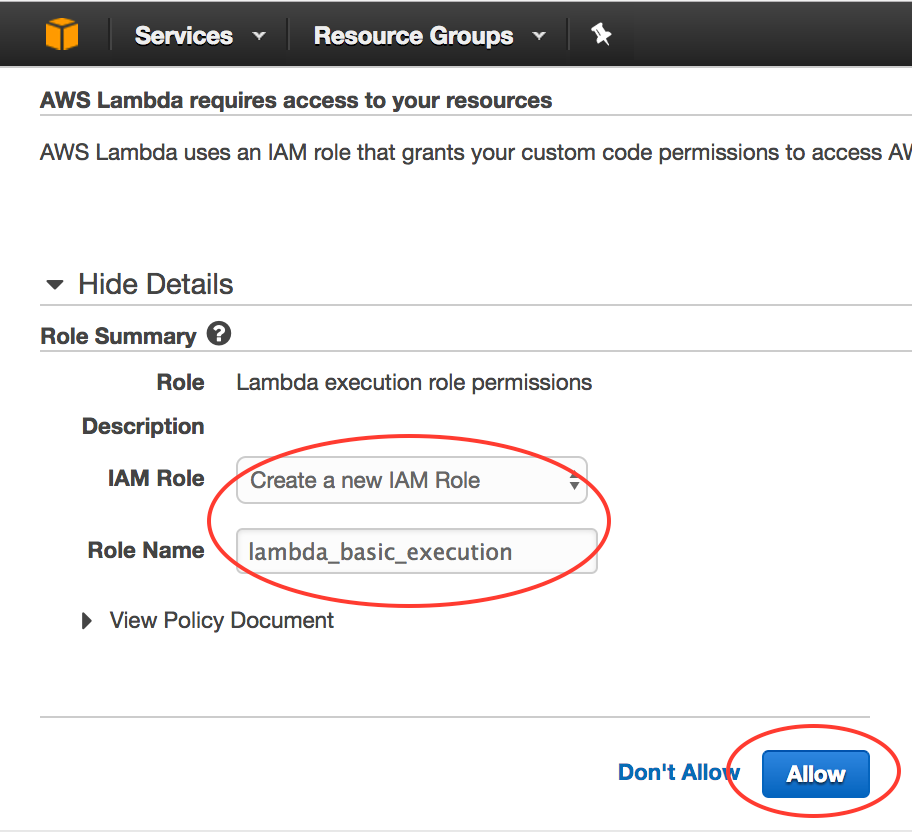Click the IAM Role field label
This screenshot has width=912, height=832.
tap(156, 478)
